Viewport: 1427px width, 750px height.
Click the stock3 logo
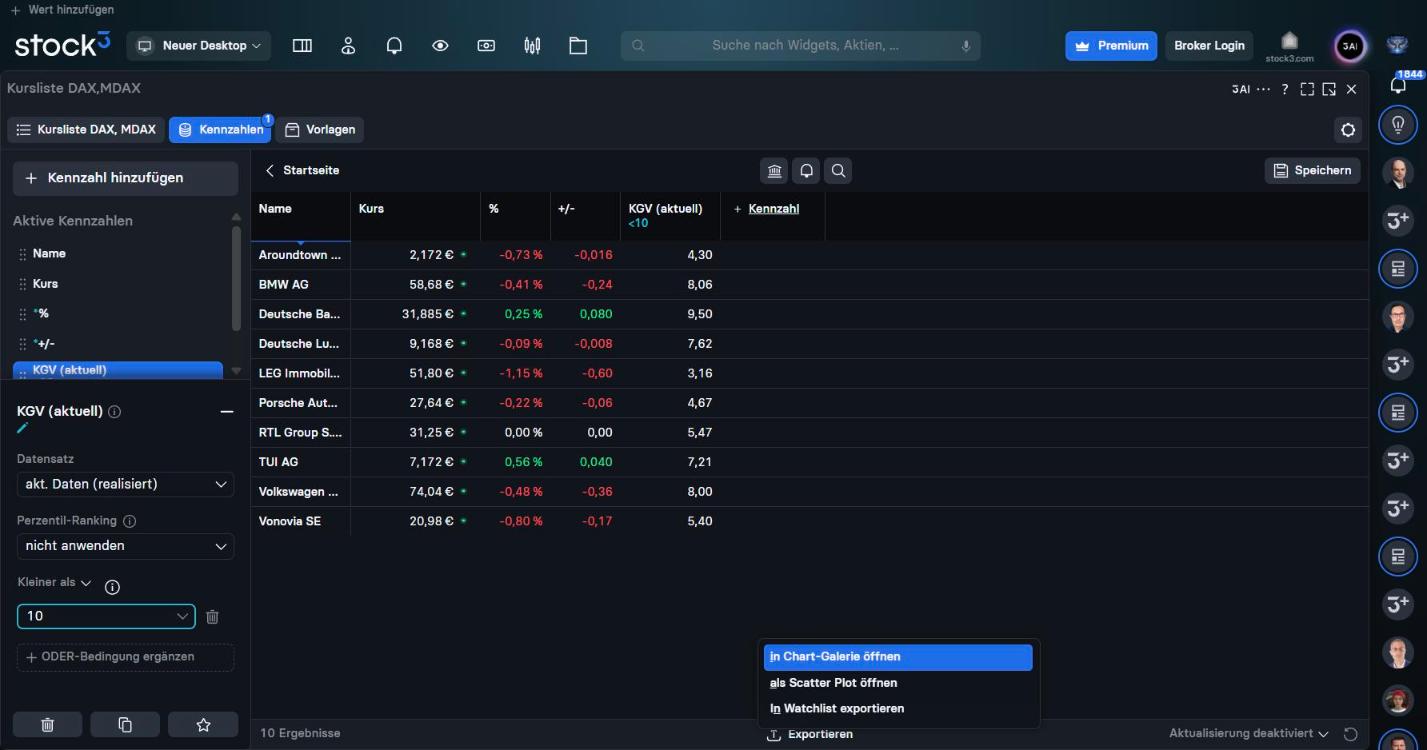coord(63,45)
